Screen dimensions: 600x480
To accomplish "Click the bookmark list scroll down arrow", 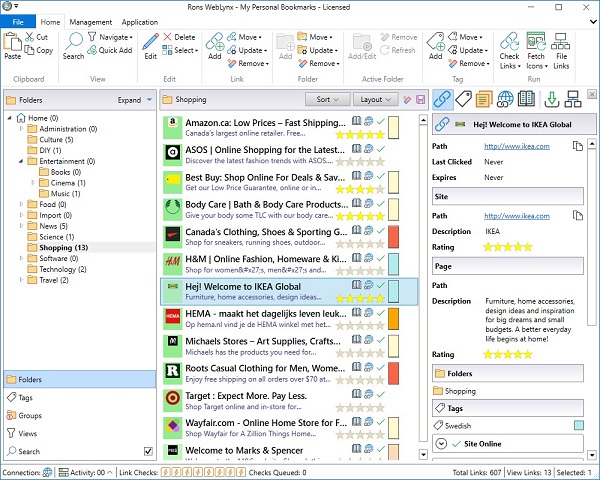I will pos(423,455).
